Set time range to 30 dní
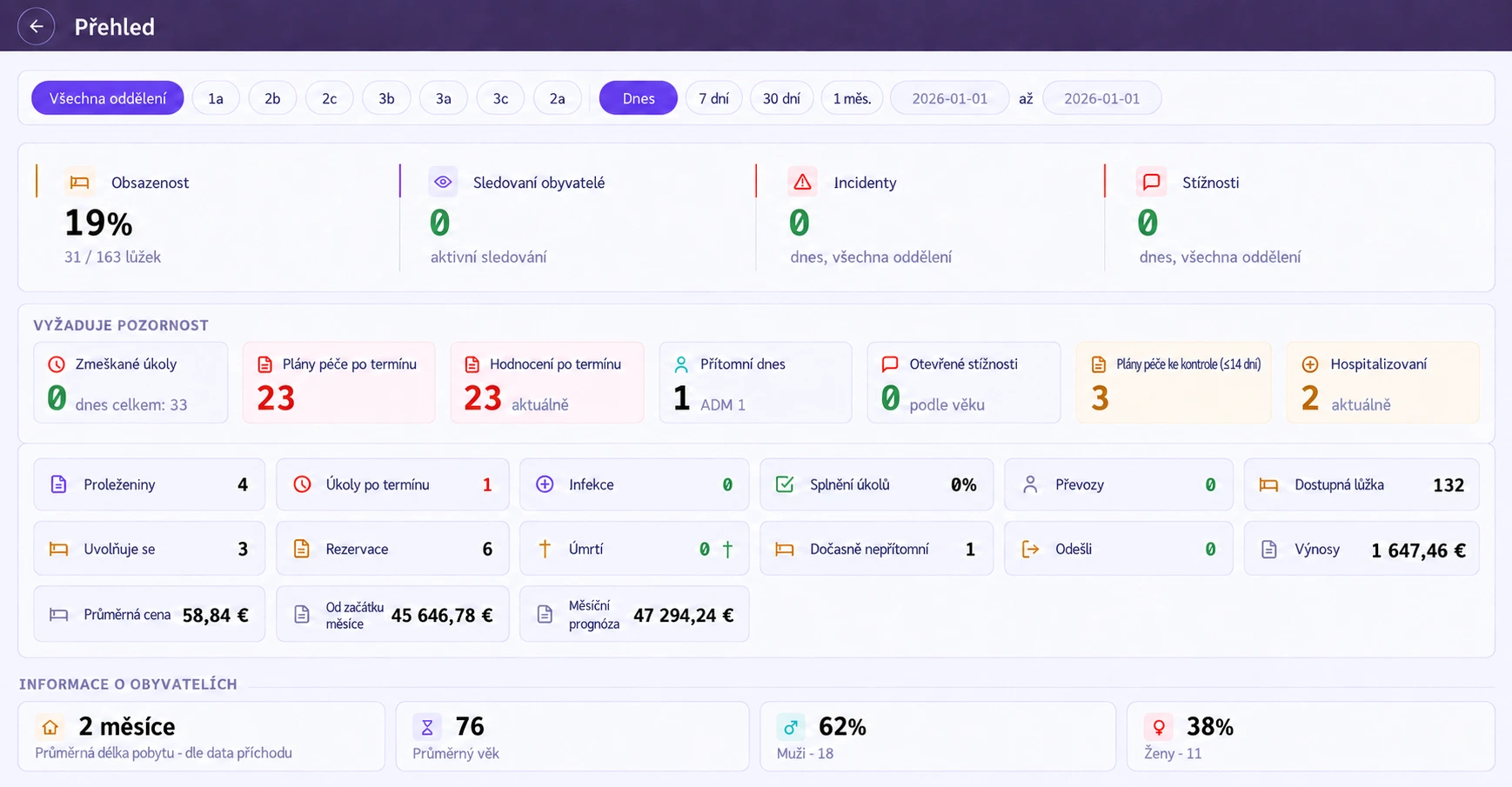Viewport: 1512px width, 787px height. pos(781,98)
